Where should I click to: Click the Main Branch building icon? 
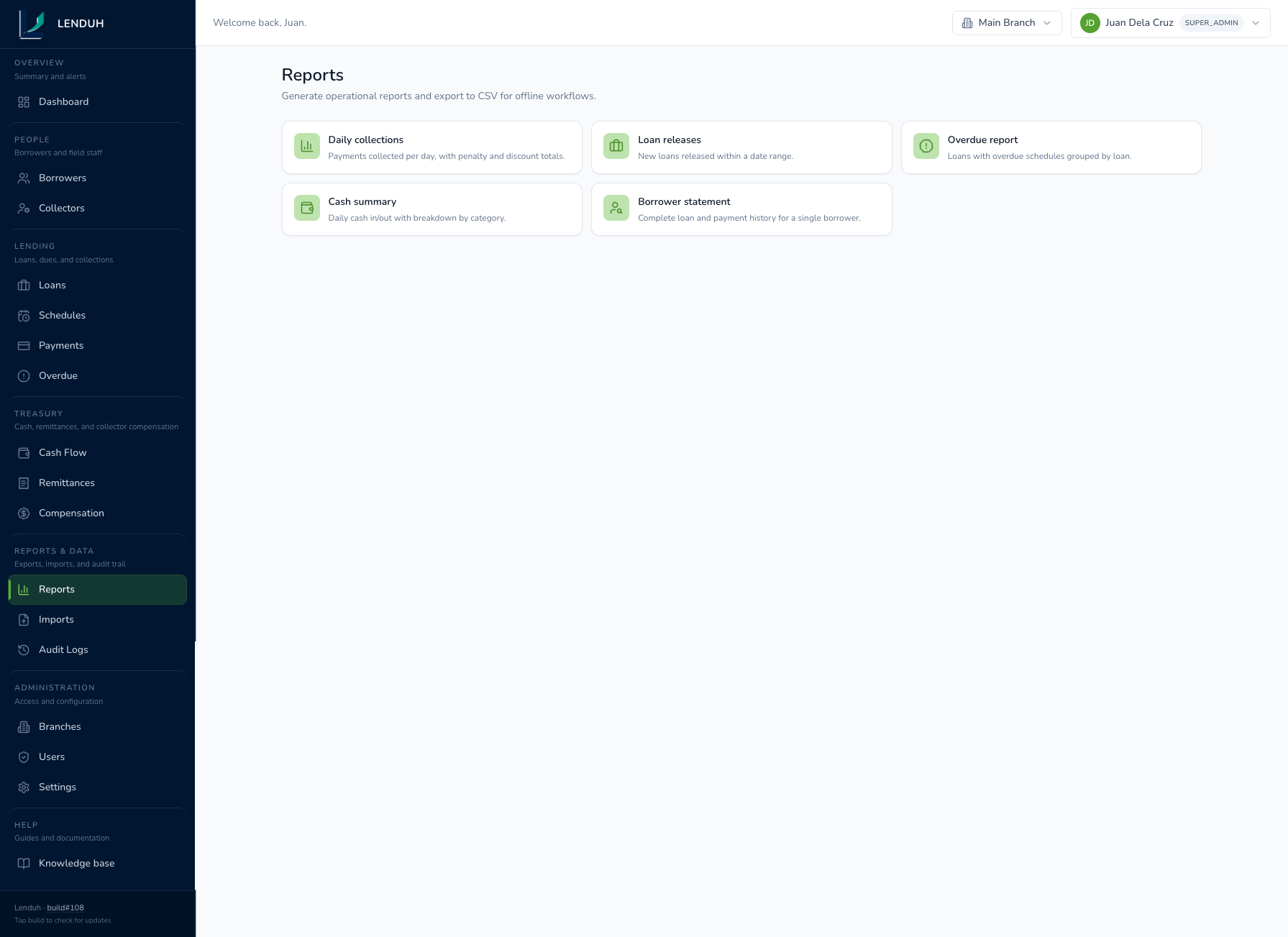coord(967,23)
